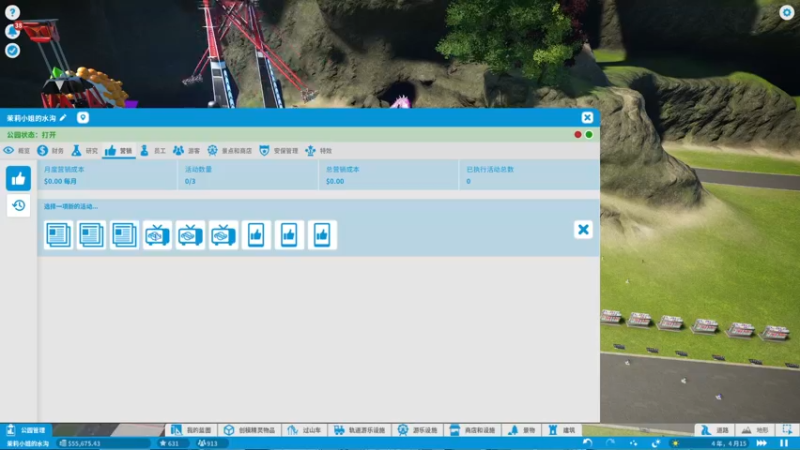Click the scattered dots icon beside redo
This screenshot has height=450, width=800.
(633, 443)
